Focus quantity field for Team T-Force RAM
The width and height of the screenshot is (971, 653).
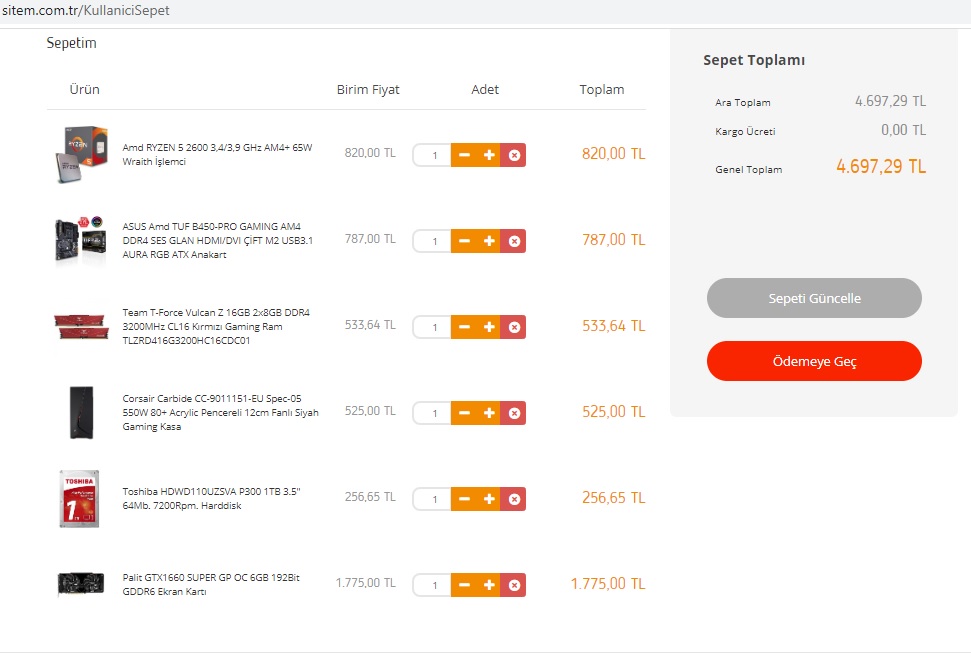coord(432,327)
